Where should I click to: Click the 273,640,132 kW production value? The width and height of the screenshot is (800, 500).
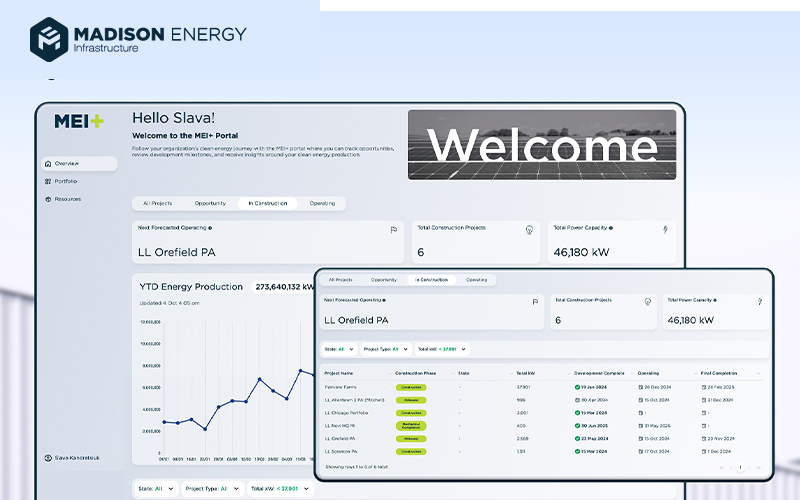[x=283, y=287]
